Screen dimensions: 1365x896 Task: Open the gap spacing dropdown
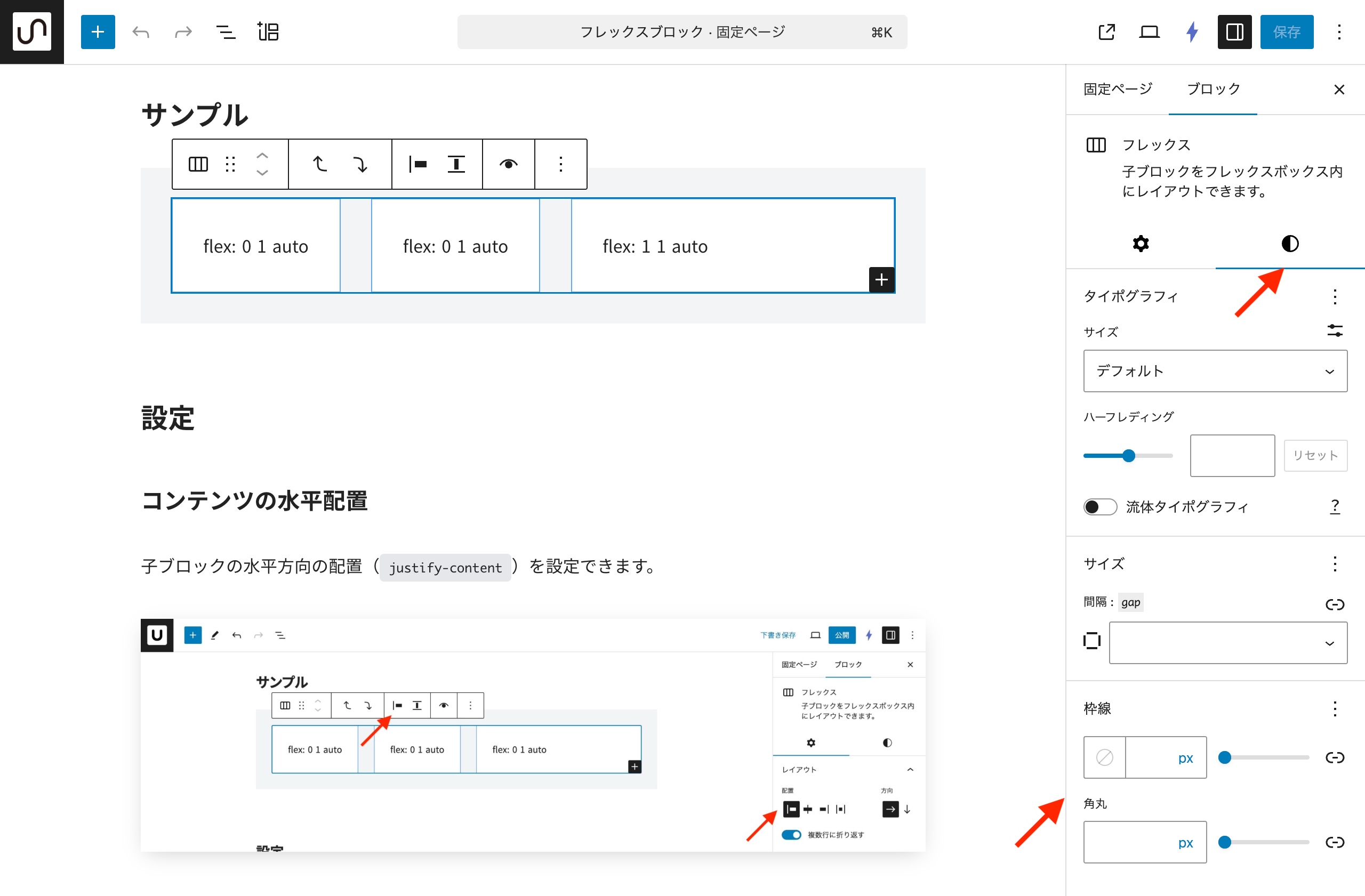(x=1227, y=643)
